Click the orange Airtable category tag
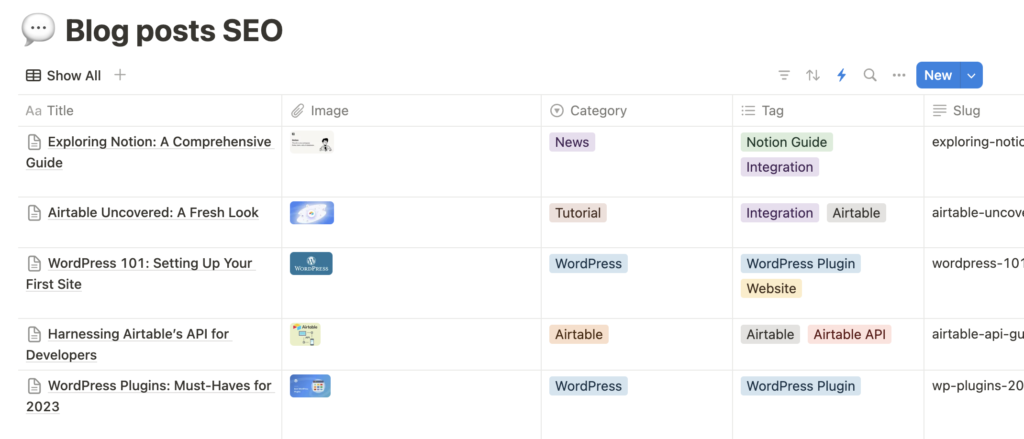This screenshot has width=1024, height=439. tap(579, 334)
